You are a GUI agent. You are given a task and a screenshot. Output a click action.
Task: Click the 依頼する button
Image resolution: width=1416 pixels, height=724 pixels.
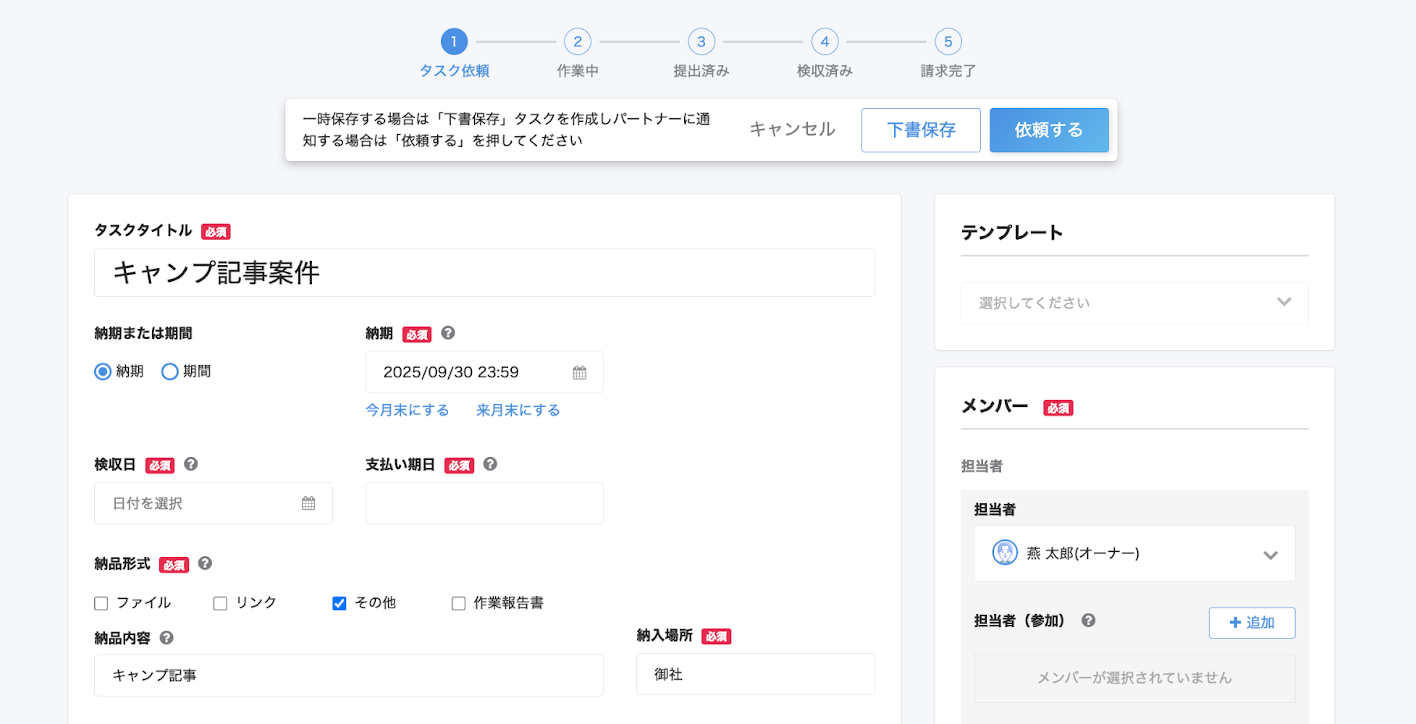(1049, 130)
